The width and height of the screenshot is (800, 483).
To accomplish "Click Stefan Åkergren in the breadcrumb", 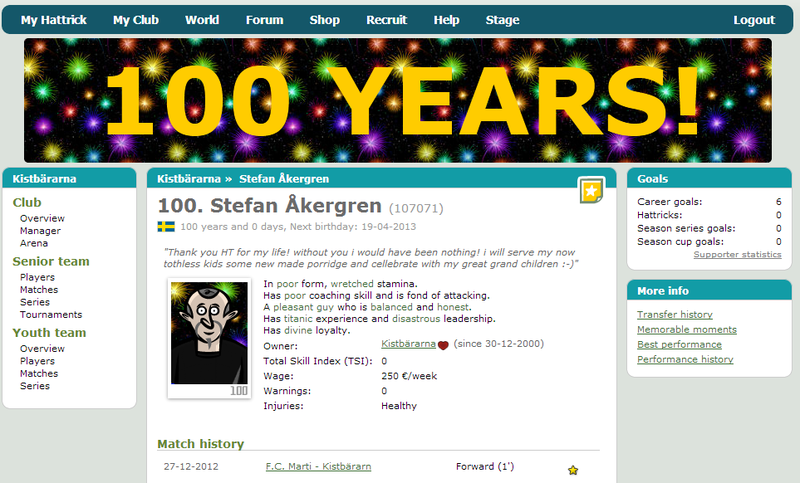I will click(x=284, y=179).
